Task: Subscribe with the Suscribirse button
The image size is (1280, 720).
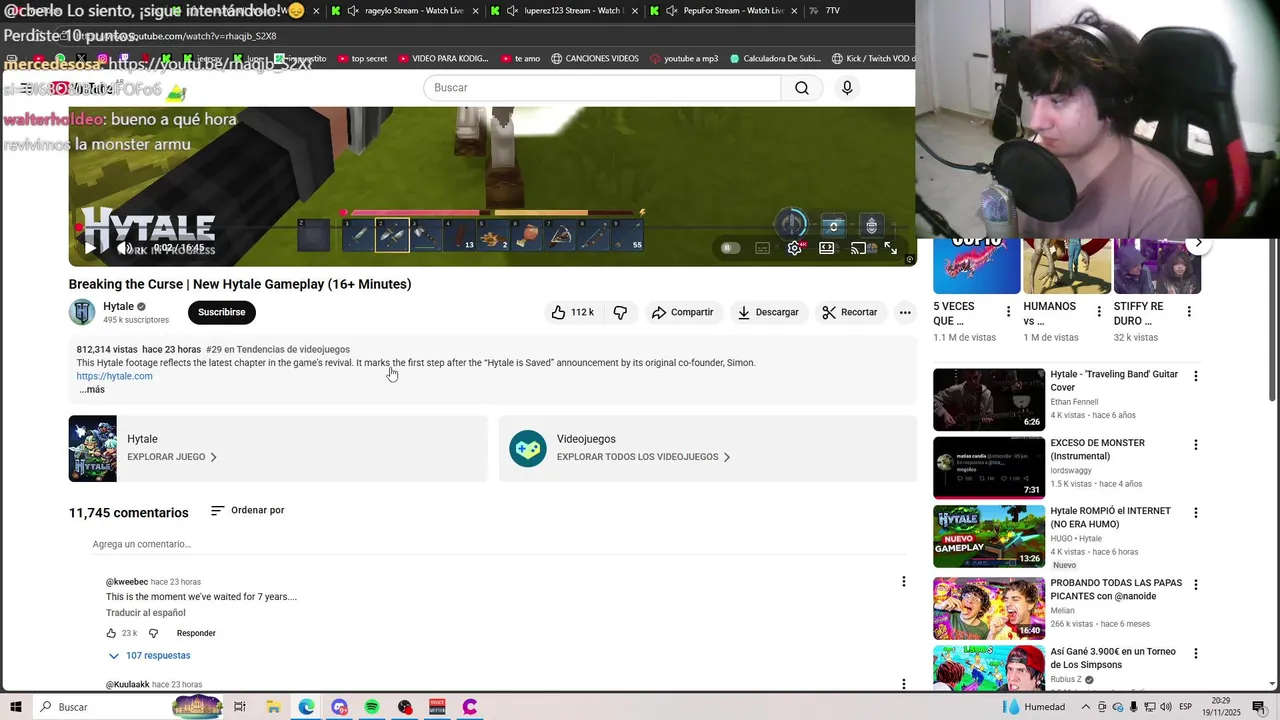Action: click(221, 312)
